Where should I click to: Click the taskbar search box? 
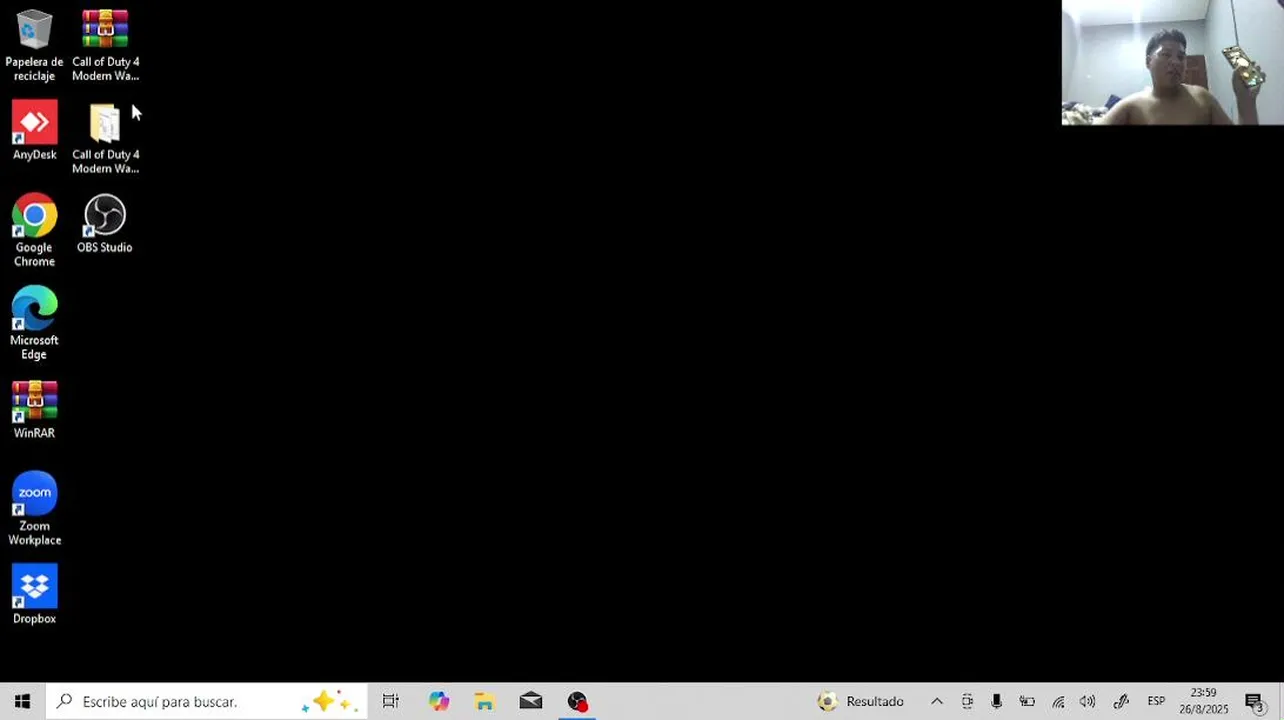[207, 701]
